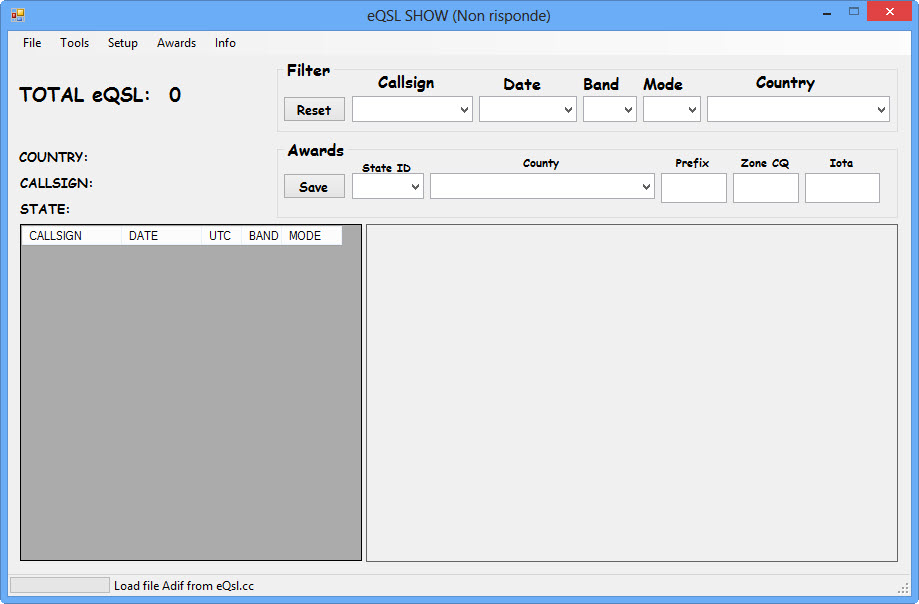The width and height of the screenshot is (919, 604).
Task: Open the File menu
Action: [x=32, y=43]
